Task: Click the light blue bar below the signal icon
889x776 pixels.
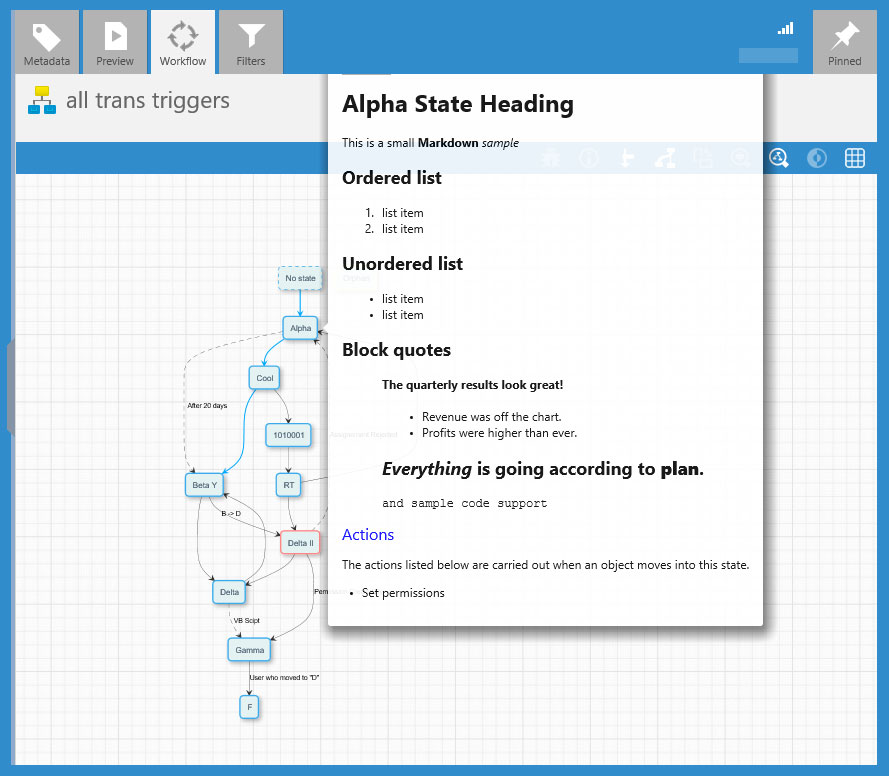Action: coord(768,55)
